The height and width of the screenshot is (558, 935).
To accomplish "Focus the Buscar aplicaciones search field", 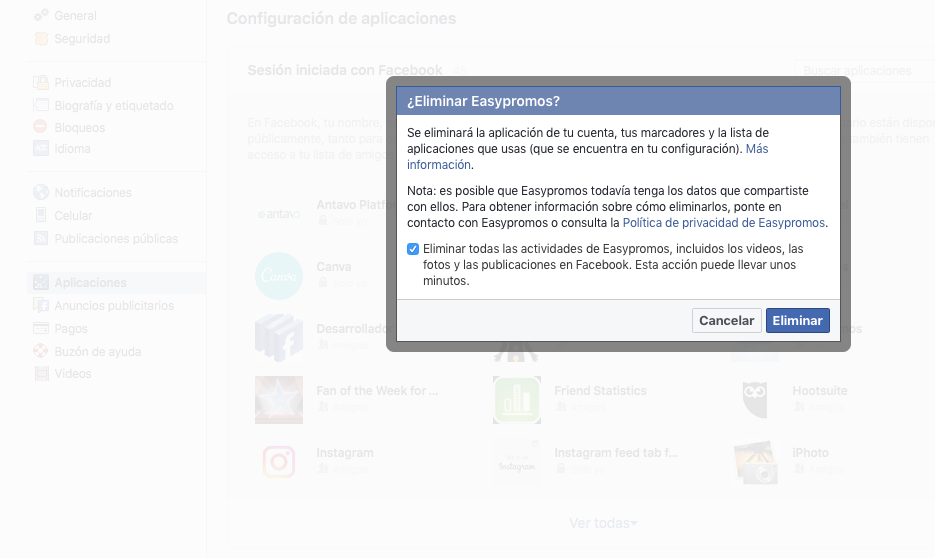I will pos(865,70).
